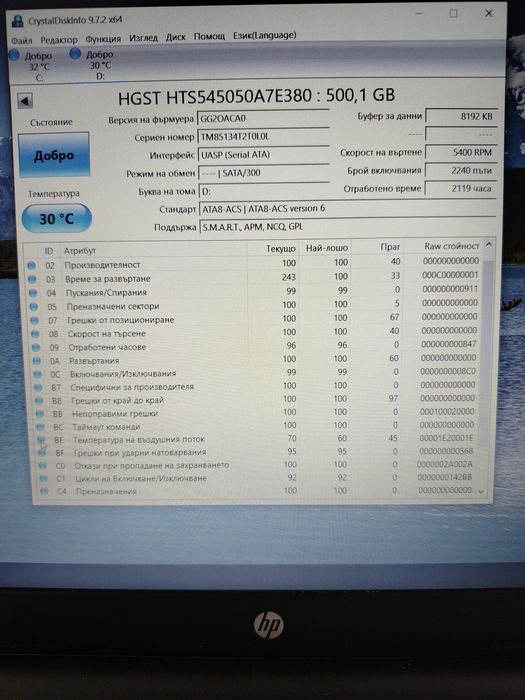Click the standard field ATA8-ACS
The image size is (525, 700).
[x=348, y=208]
